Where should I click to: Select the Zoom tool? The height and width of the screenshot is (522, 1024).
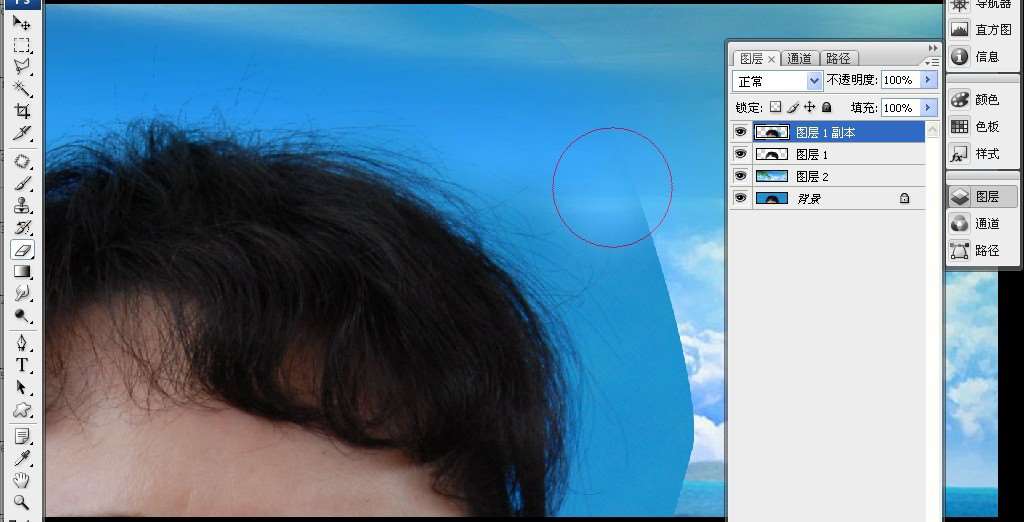point(22,502)
